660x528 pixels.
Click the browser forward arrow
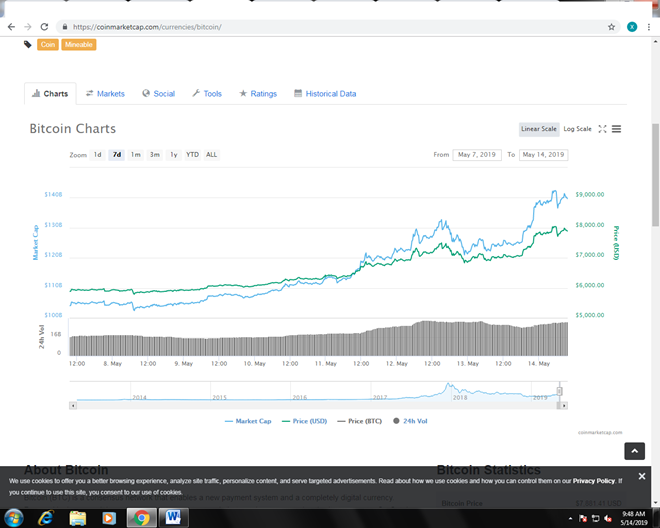pos(28,27)
